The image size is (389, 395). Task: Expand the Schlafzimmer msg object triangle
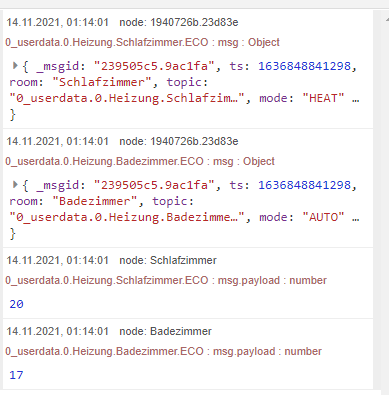click(x=15, y=65)
